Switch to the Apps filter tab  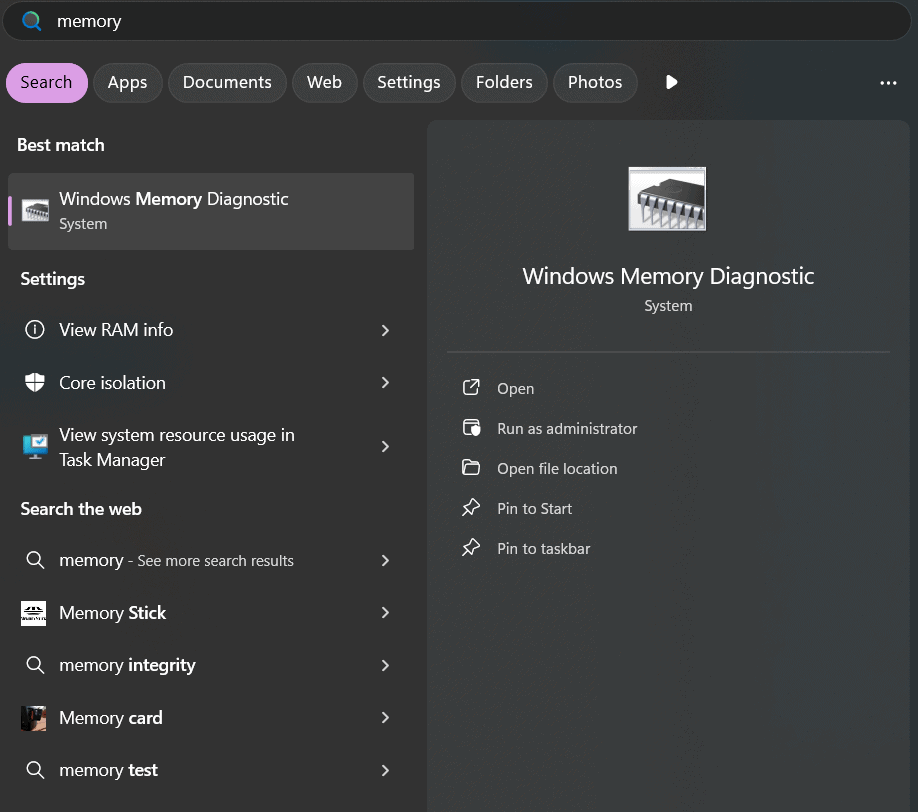(x=128, y=83)
